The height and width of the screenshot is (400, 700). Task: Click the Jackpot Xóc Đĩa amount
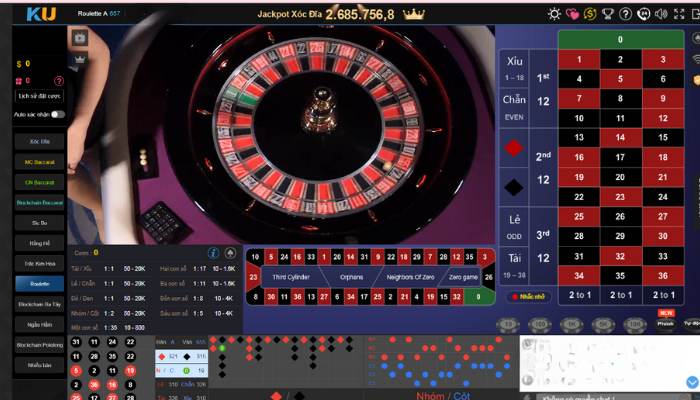pyautogui.click(x=360, y=14)
